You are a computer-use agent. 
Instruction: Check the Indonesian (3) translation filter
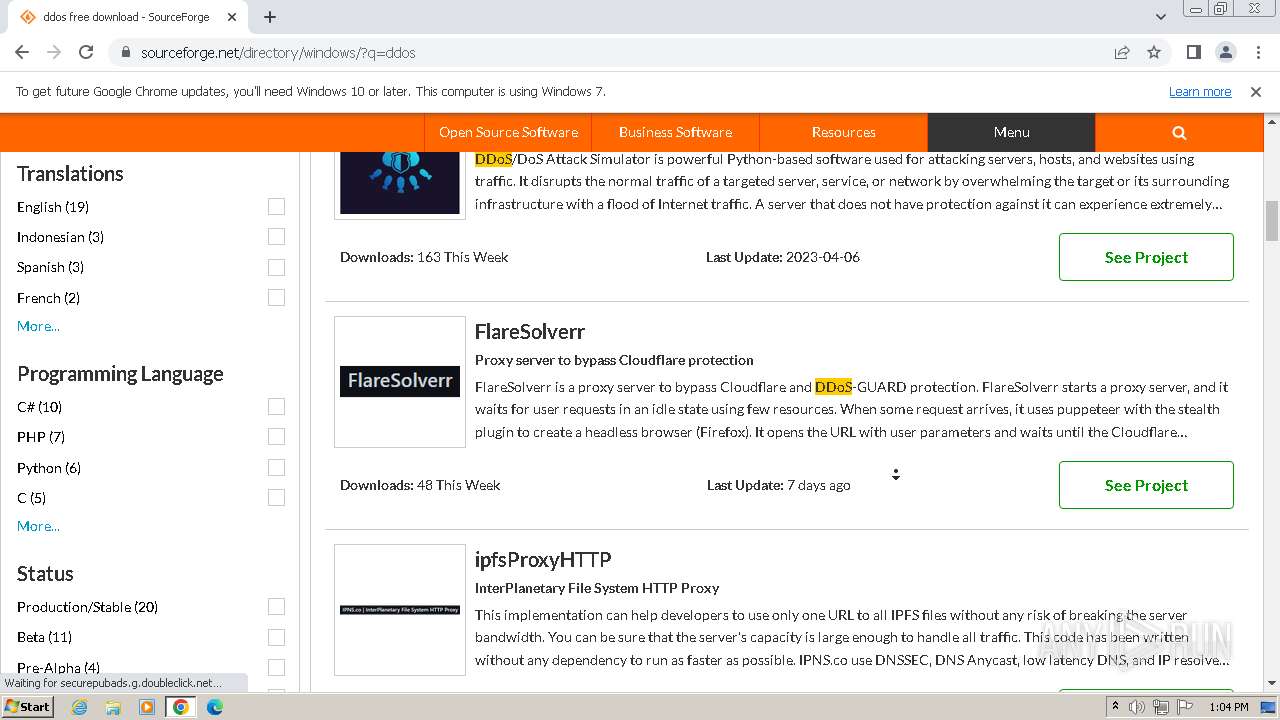click(276, 237)
